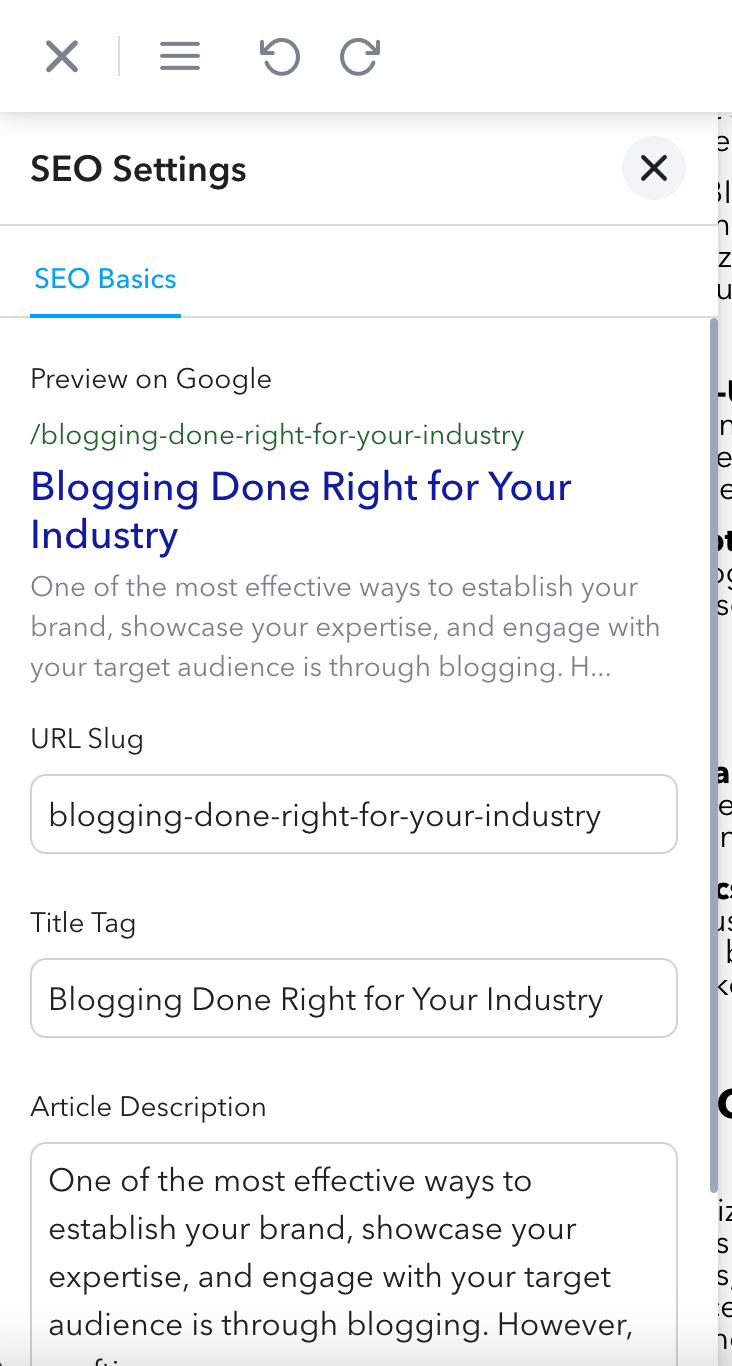Dismiss SEO Settings with its circular X button
The height and width of the screenshot is (1366, 732).
coord(654,168)
